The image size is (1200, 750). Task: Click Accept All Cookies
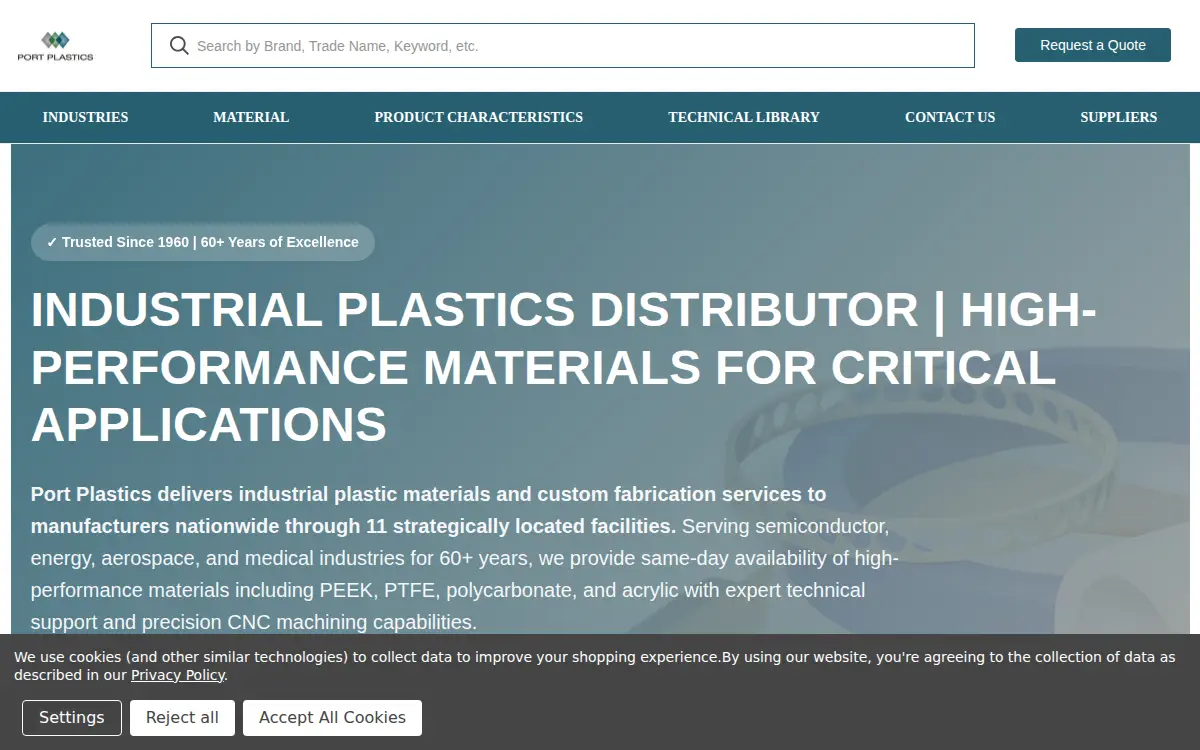coord(332,718)
